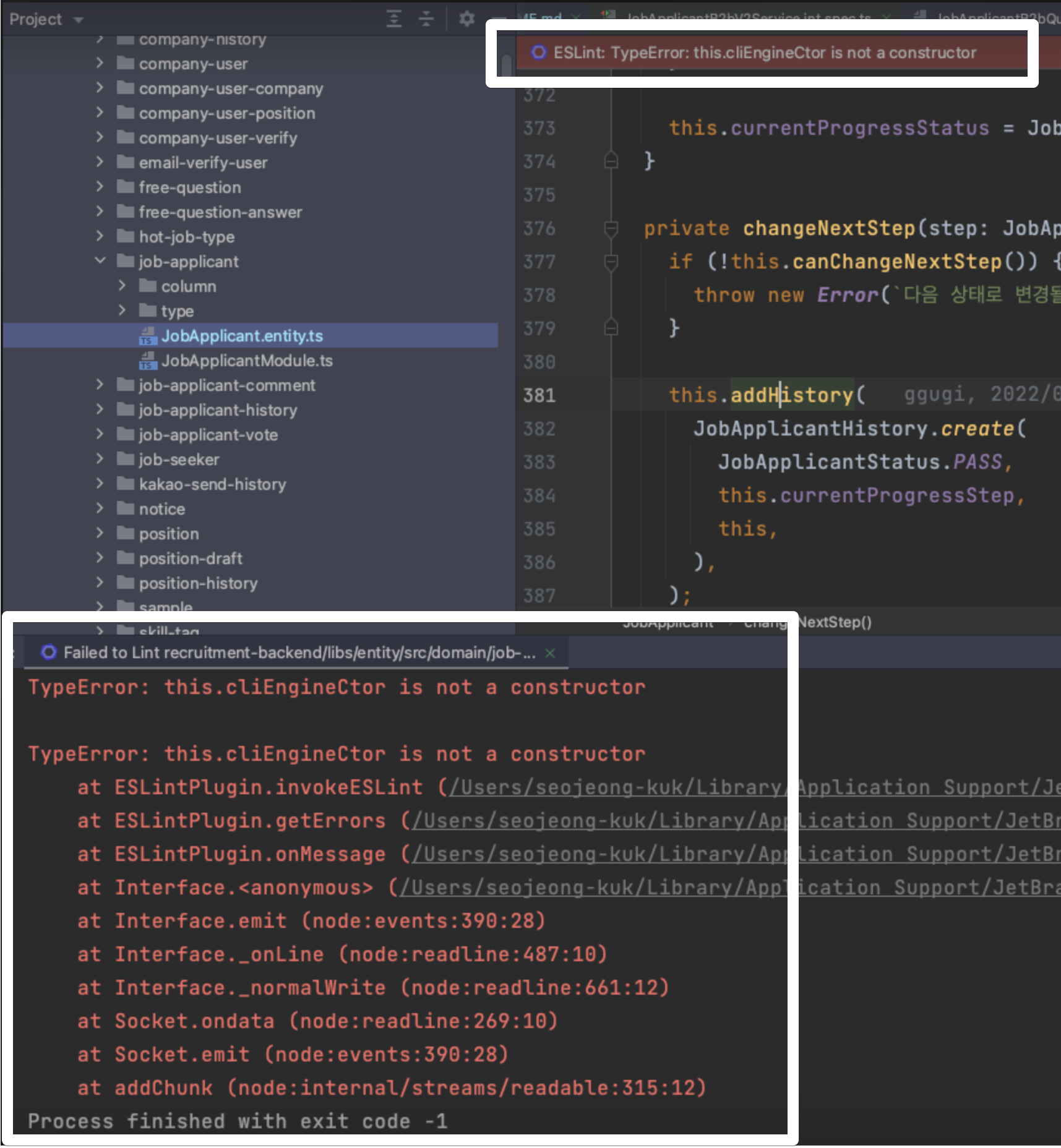Open Project panel settings gear

(x=466, y=19)
